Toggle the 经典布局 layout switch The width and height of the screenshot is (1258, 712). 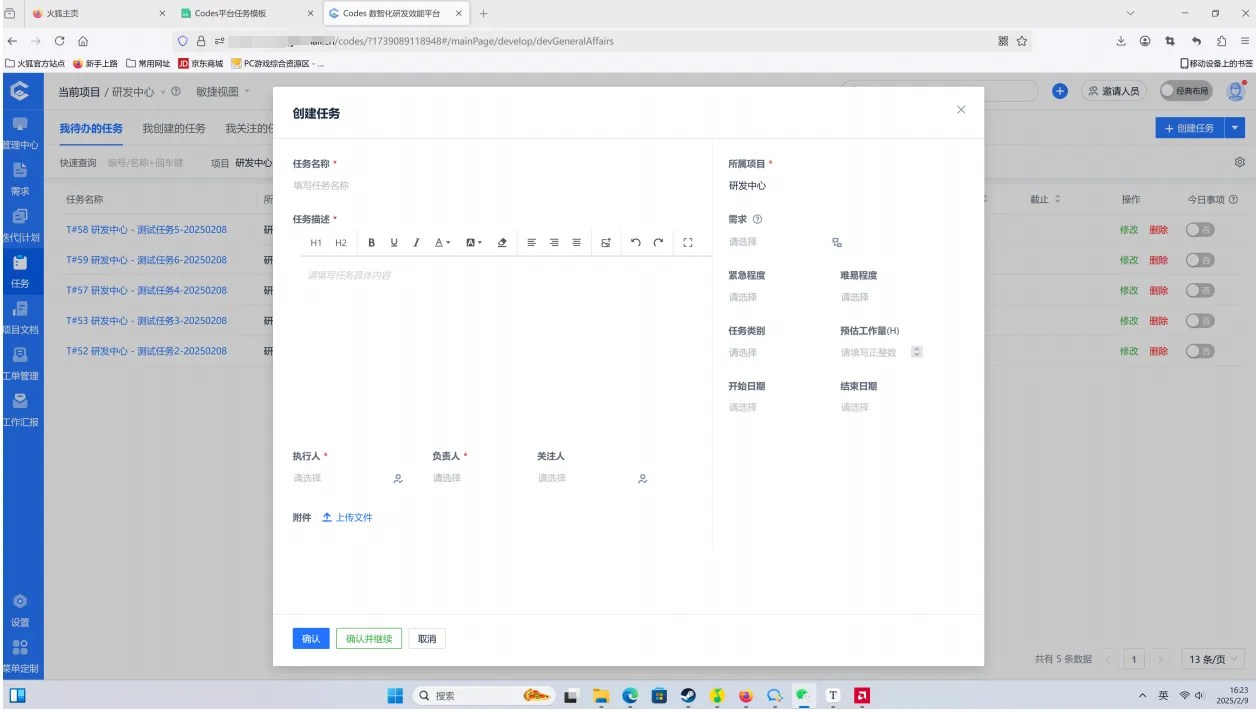tap(1186, 91)
